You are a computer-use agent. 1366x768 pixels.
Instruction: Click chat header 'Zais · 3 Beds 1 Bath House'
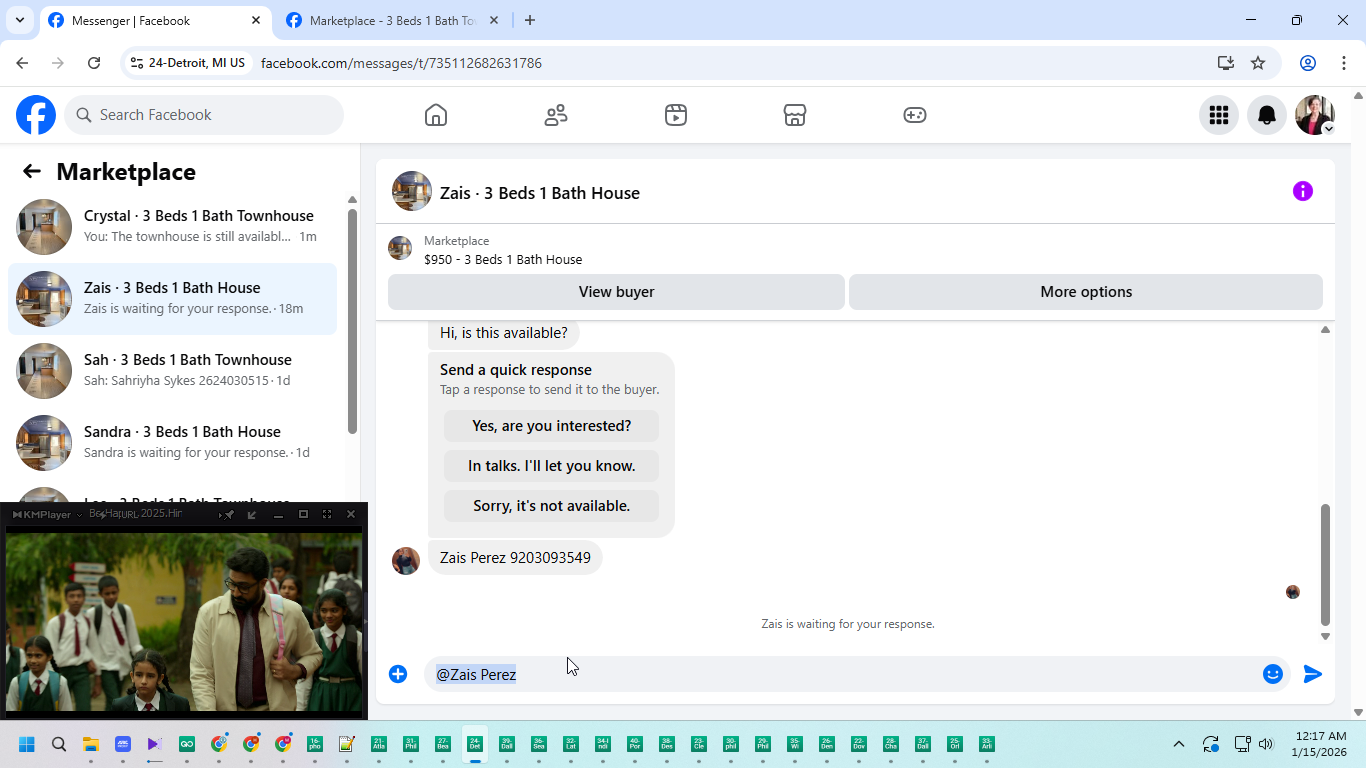[x=540, y=193]
